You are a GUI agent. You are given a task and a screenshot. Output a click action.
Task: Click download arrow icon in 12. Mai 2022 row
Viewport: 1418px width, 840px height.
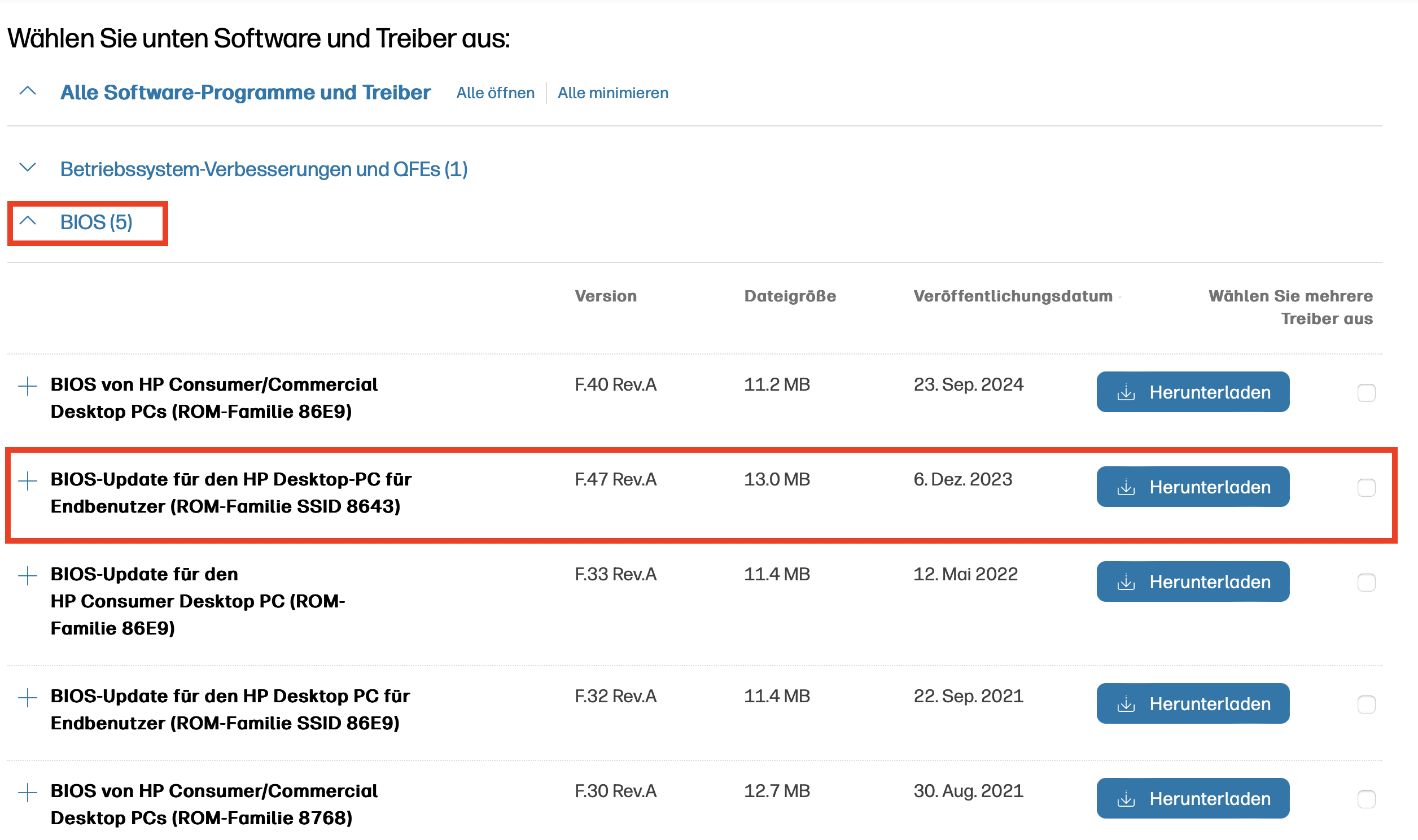1126,582
